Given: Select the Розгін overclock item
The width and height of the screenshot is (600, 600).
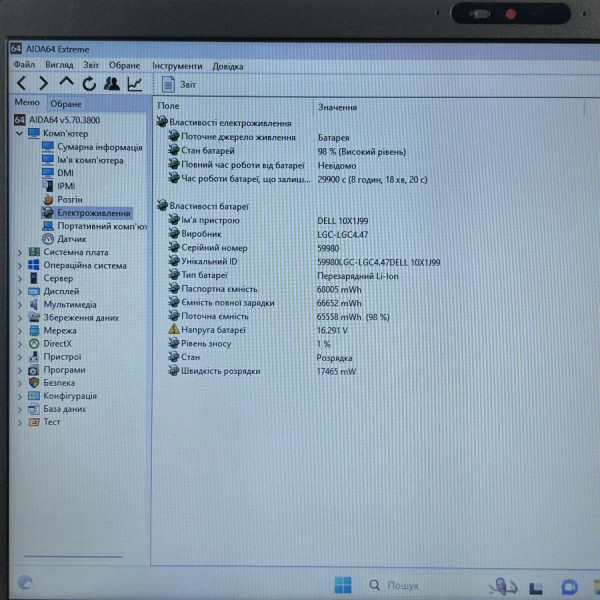Looking at the screenshot, I should coord(62,199).
